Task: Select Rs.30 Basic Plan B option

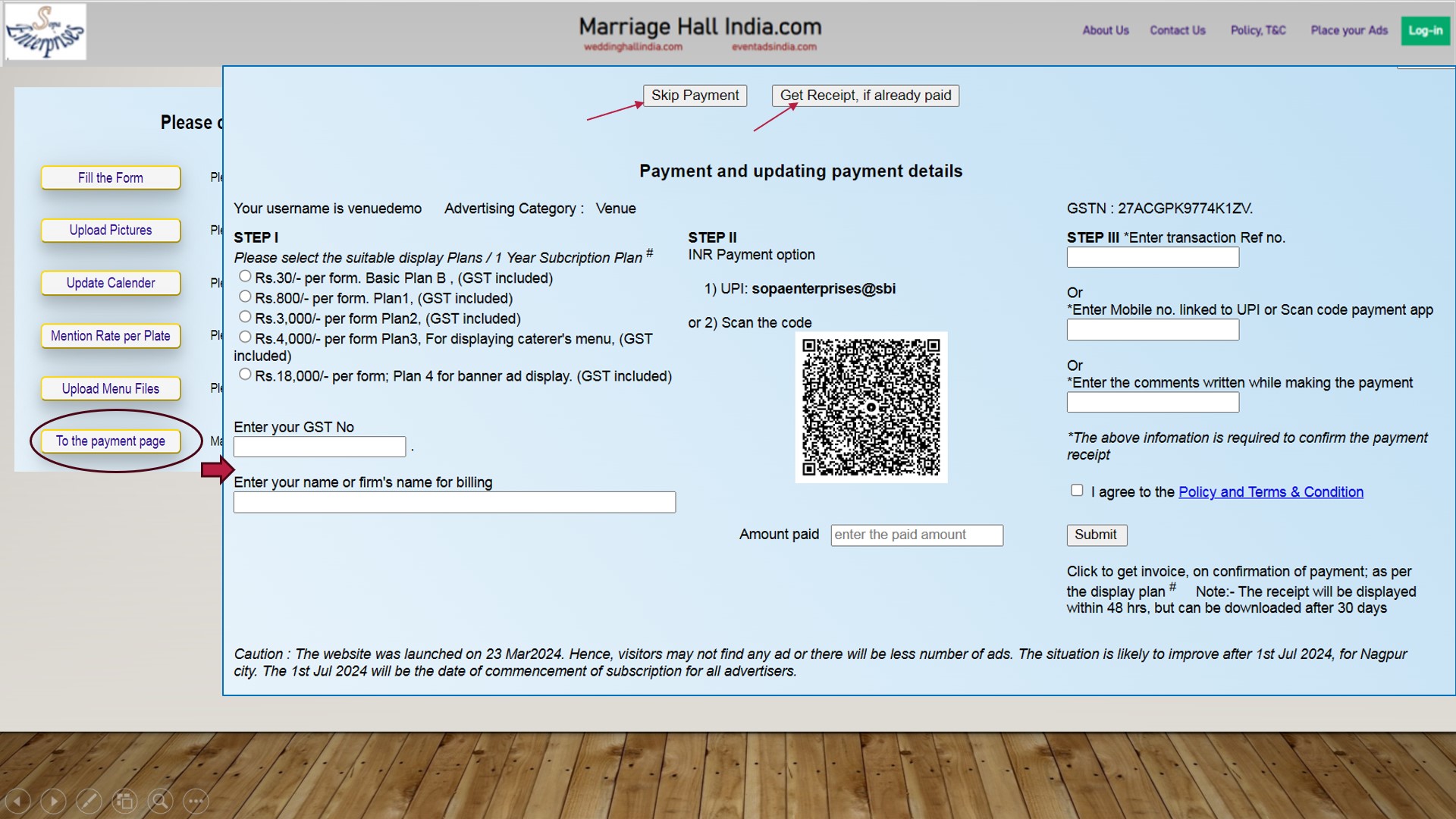Action: [245, 276]
